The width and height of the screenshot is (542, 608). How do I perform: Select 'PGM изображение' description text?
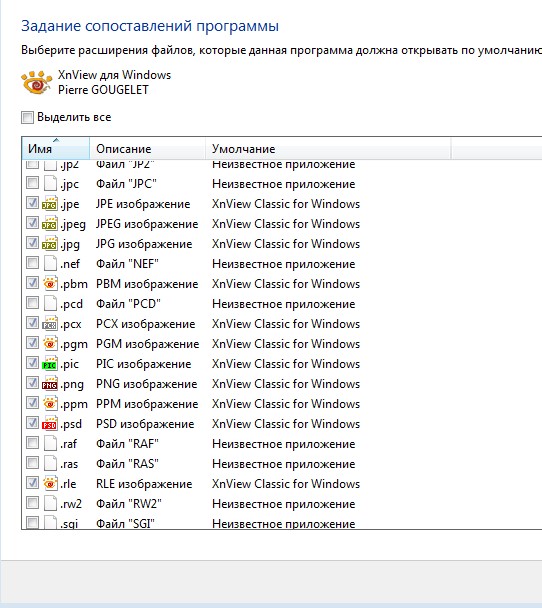[x=147, y=344]
